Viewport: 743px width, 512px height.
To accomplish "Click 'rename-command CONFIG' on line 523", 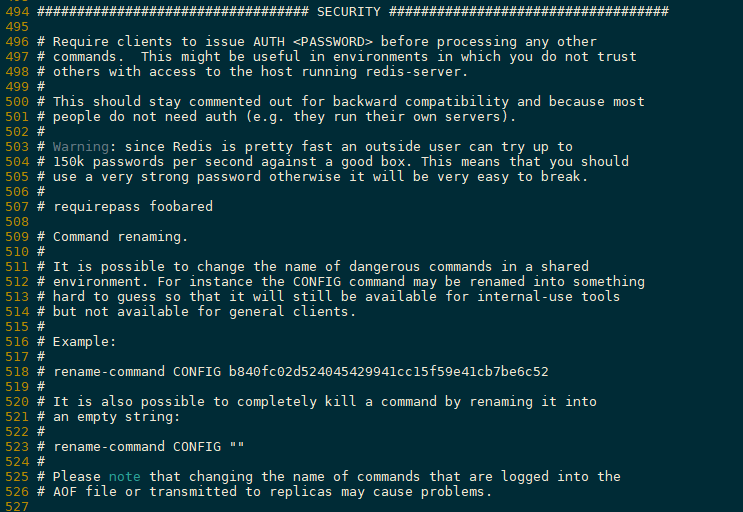I will 137,447.
